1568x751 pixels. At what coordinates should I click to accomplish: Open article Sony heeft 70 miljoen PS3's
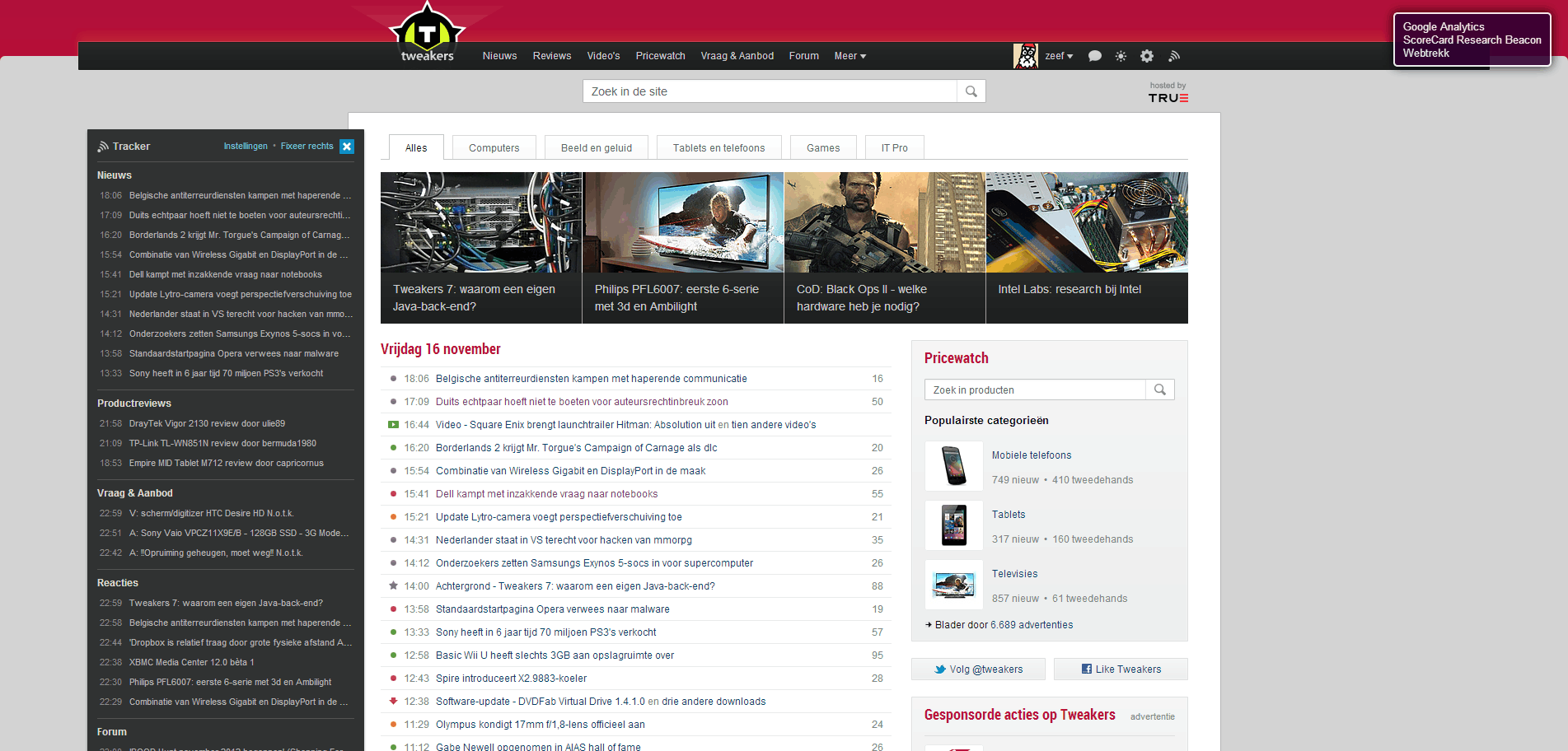(x=546, y=632)
